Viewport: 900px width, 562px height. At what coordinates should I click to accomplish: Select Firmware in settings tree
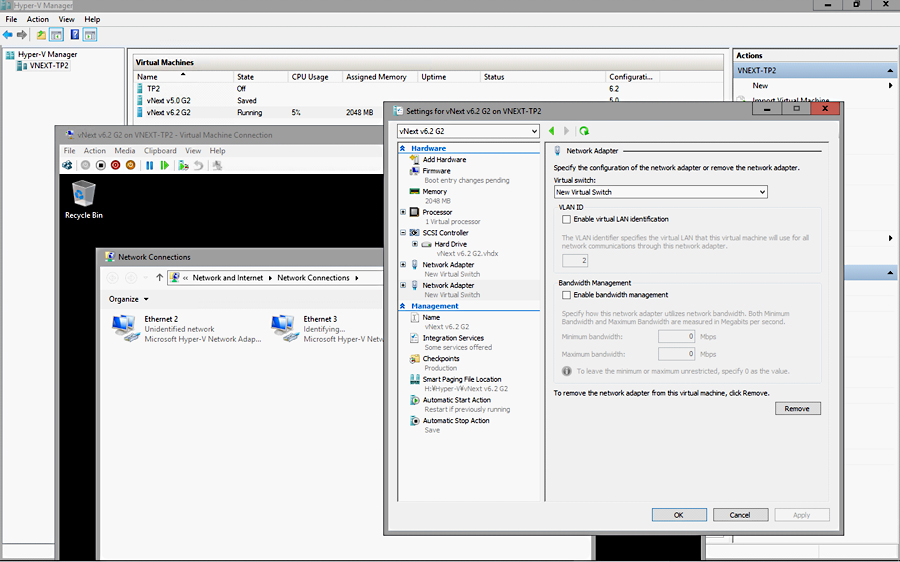coord(436,171)
